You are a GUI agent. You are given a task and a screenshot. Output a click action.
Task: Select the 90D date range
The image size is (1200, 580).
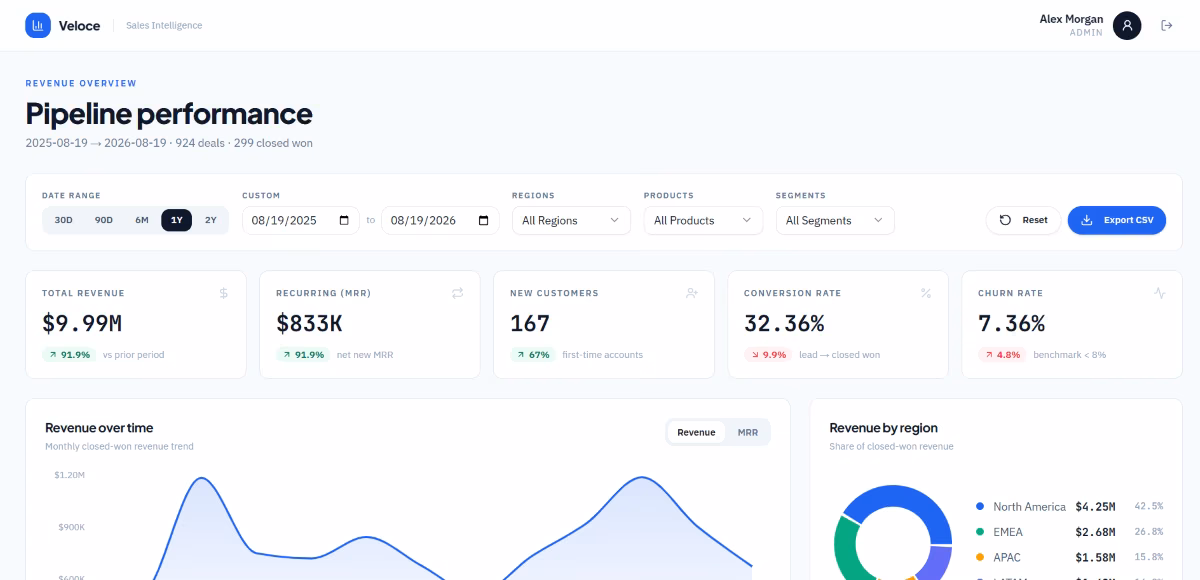104,220
